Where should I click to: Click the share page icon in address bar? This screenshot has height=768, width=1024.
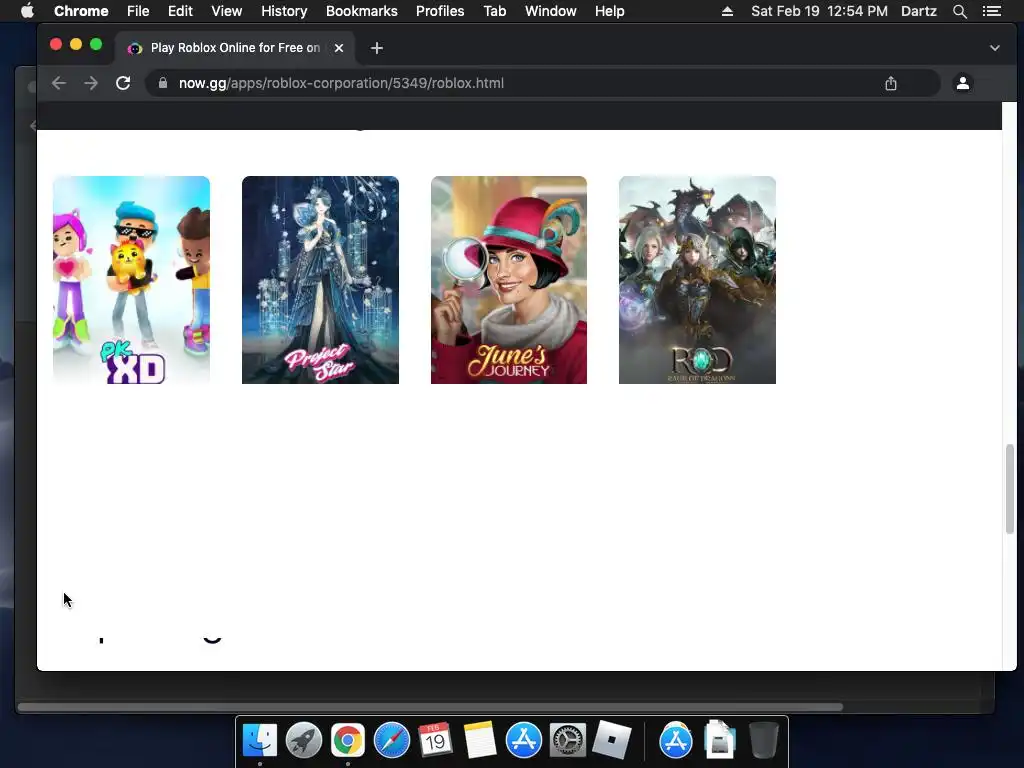891,83
